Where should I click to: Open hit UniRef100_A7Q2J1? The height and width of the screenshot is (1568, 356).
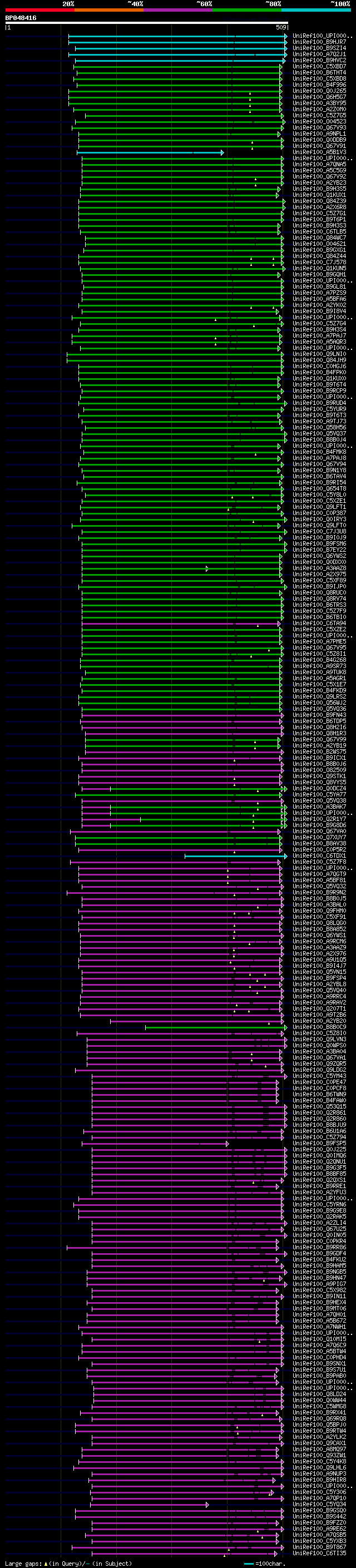pos(319,54)
